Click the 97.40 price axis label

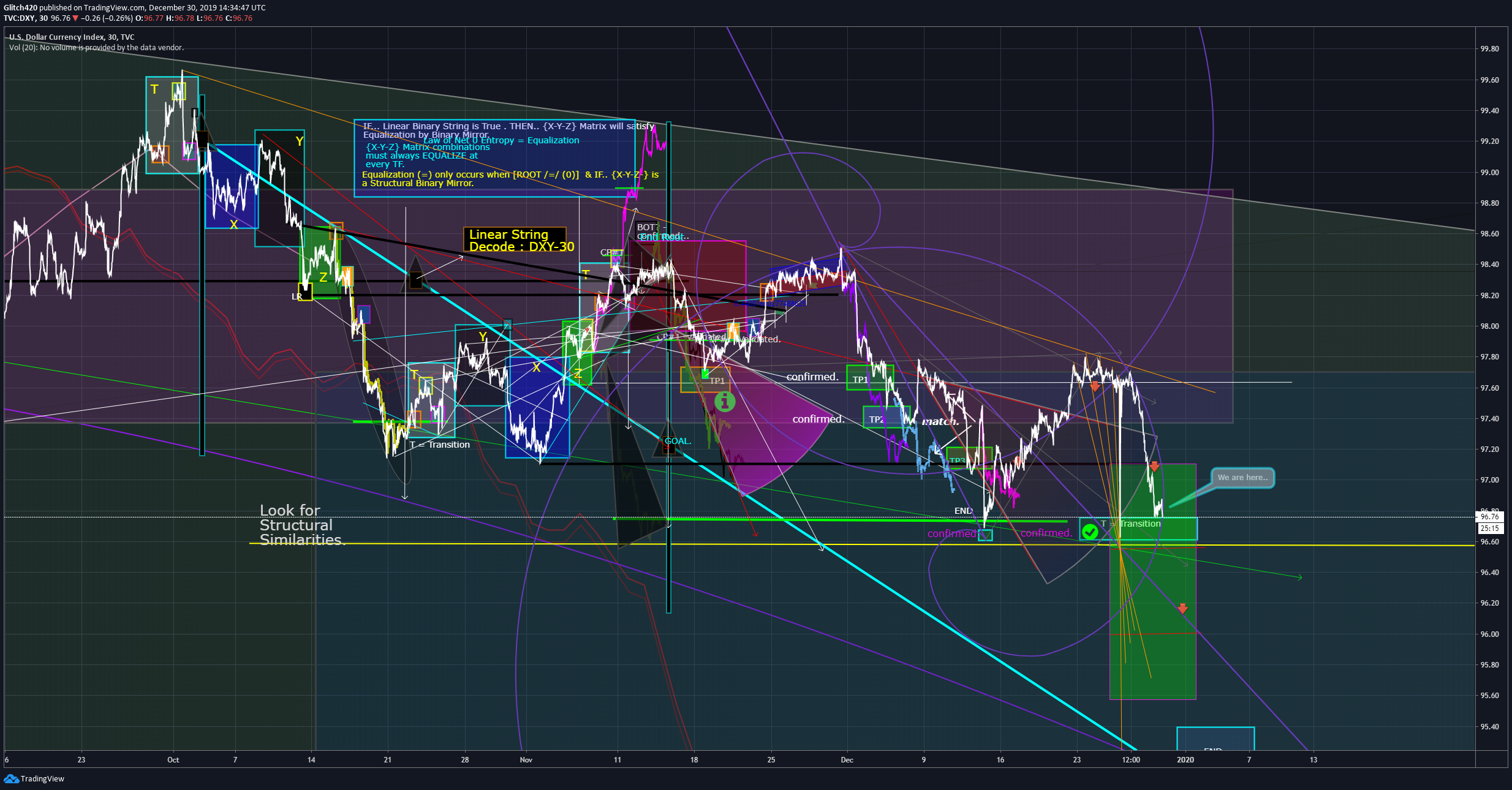click(x=1489, y=418)
